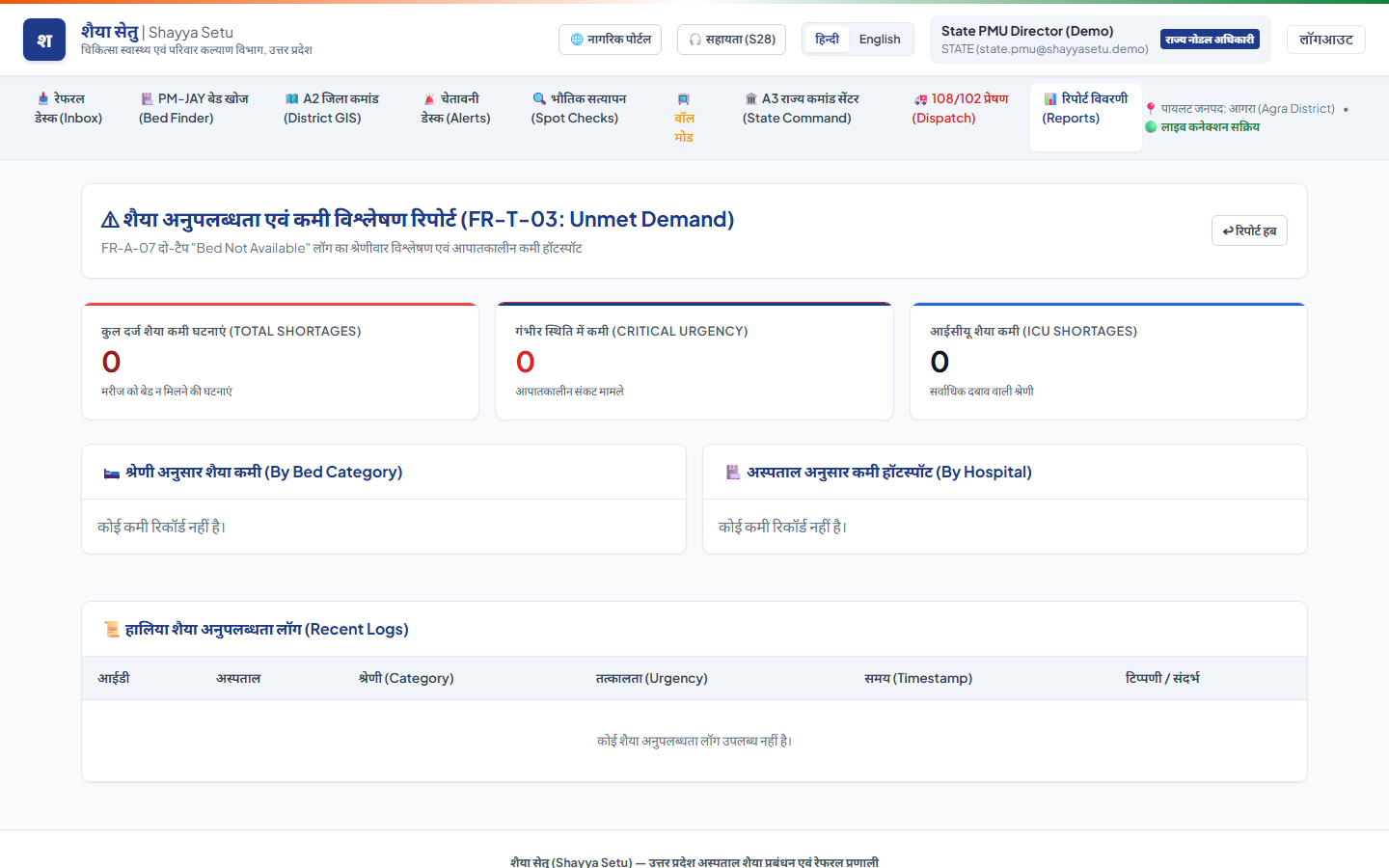
Task: Open सहायता (S28) help
Action: click(x=732, y=40)
